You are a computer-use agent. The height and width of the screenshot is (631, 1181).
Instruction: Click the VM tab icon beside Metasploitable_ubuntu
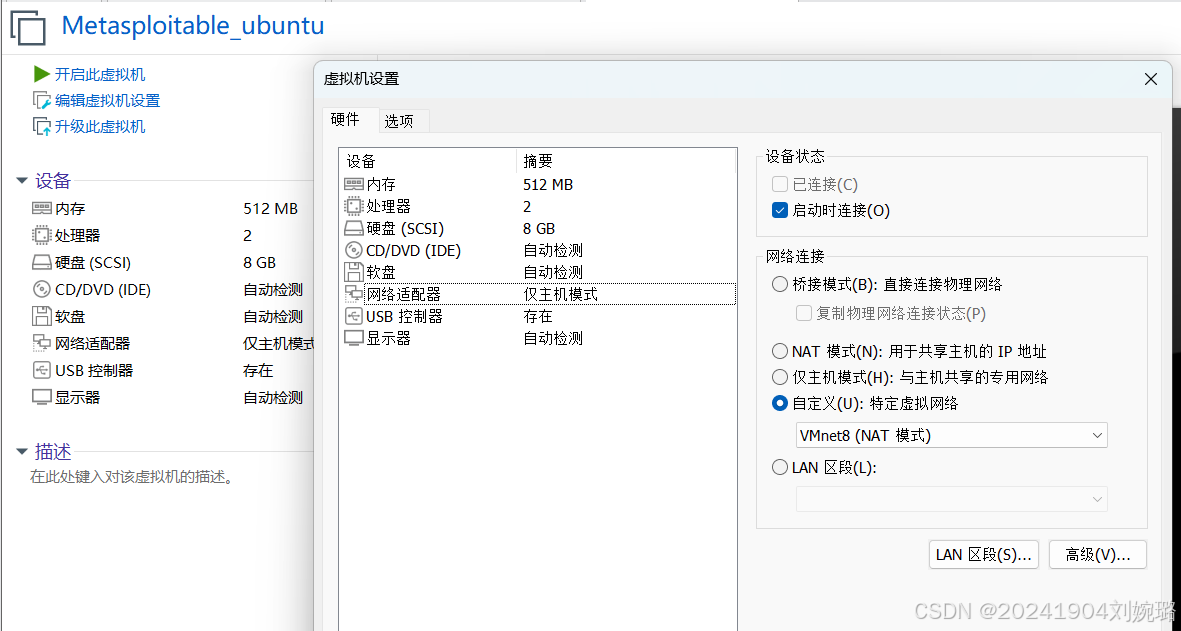pos(28,27)
